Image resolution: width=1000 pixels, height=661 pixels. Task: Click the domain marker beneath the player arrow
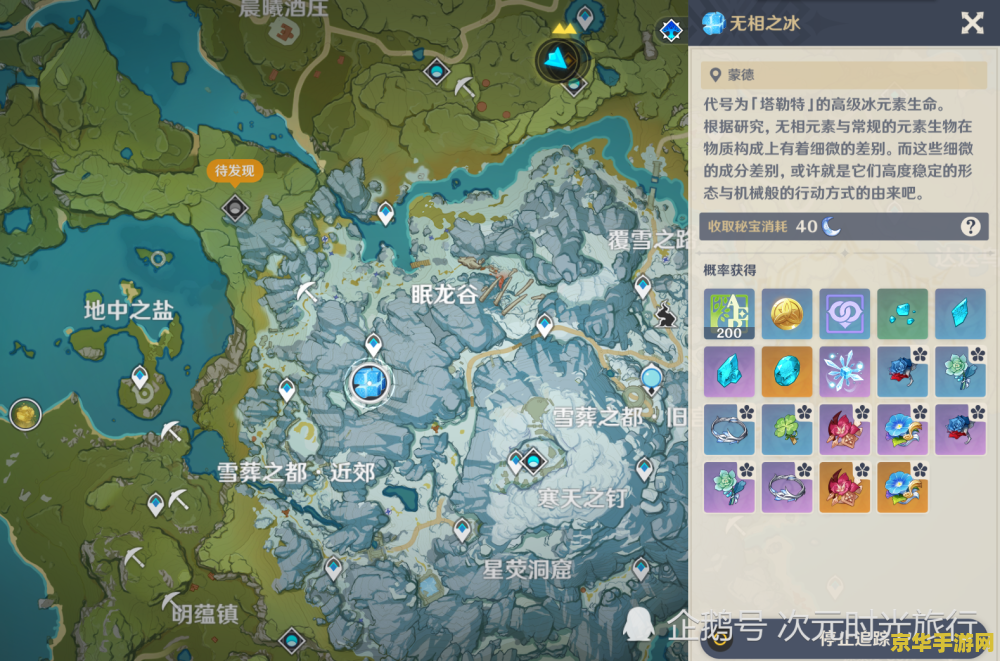click(x=574, y=84)
